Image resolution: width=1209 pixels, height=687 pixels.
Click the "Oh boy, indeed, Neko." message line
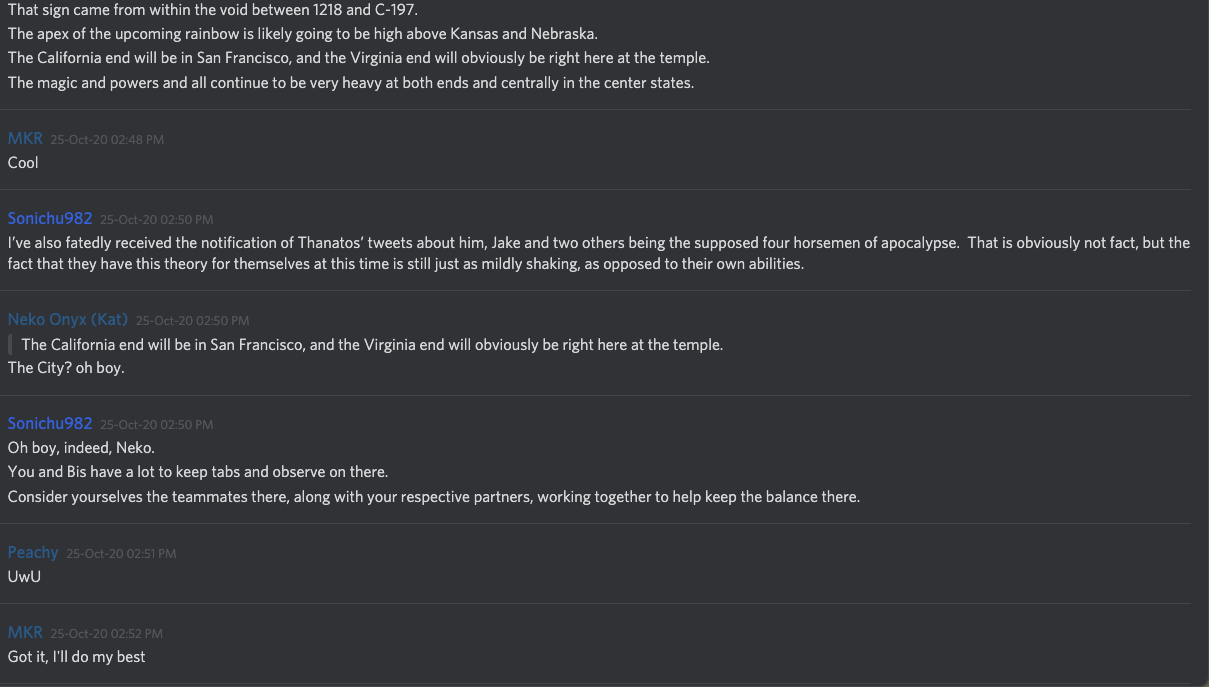point(81,448)
